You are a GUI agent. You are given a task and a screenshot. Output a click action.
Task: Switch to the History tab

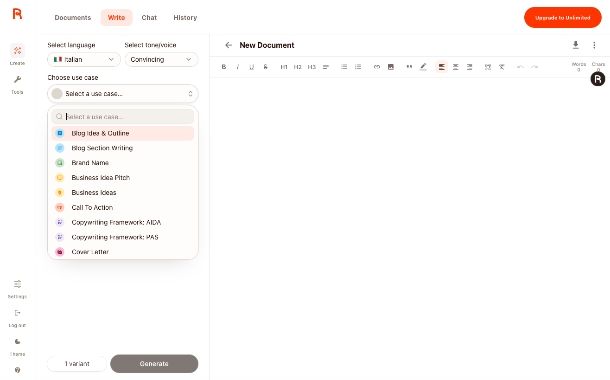185,18
